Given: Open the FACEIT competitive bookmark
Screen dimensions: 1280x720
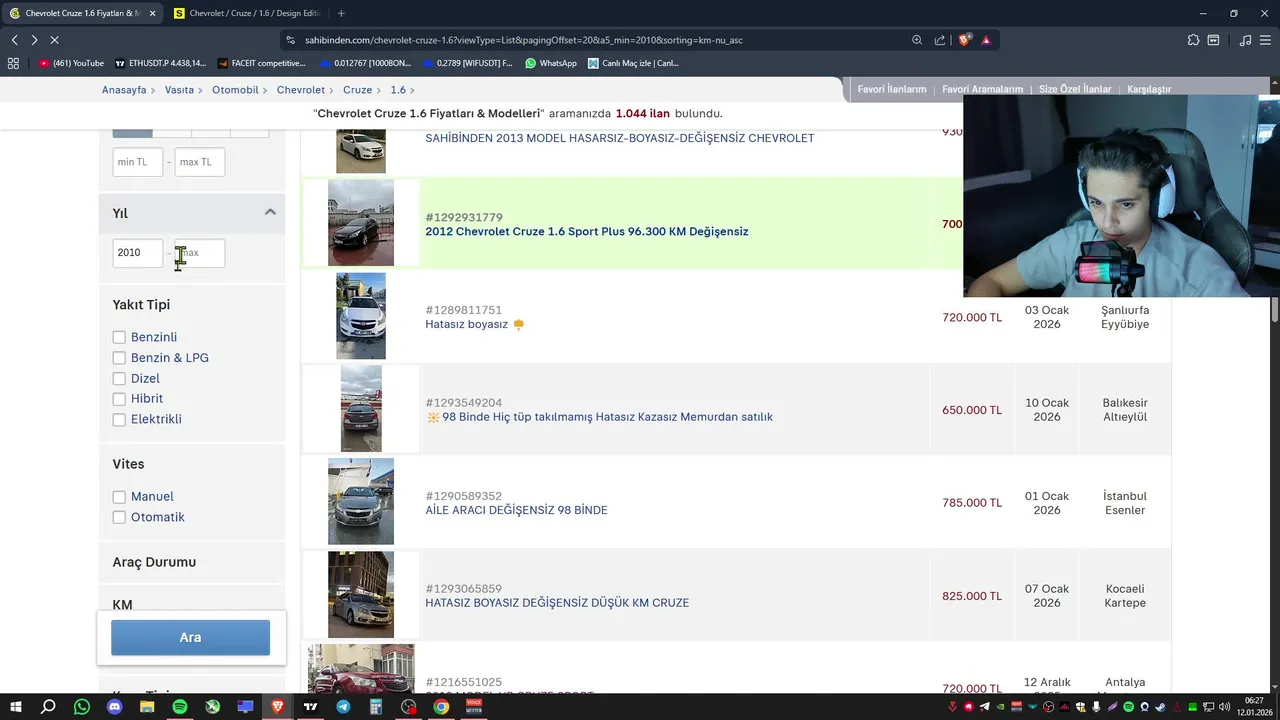Looking at the screenshot, I should click(260, 63).
